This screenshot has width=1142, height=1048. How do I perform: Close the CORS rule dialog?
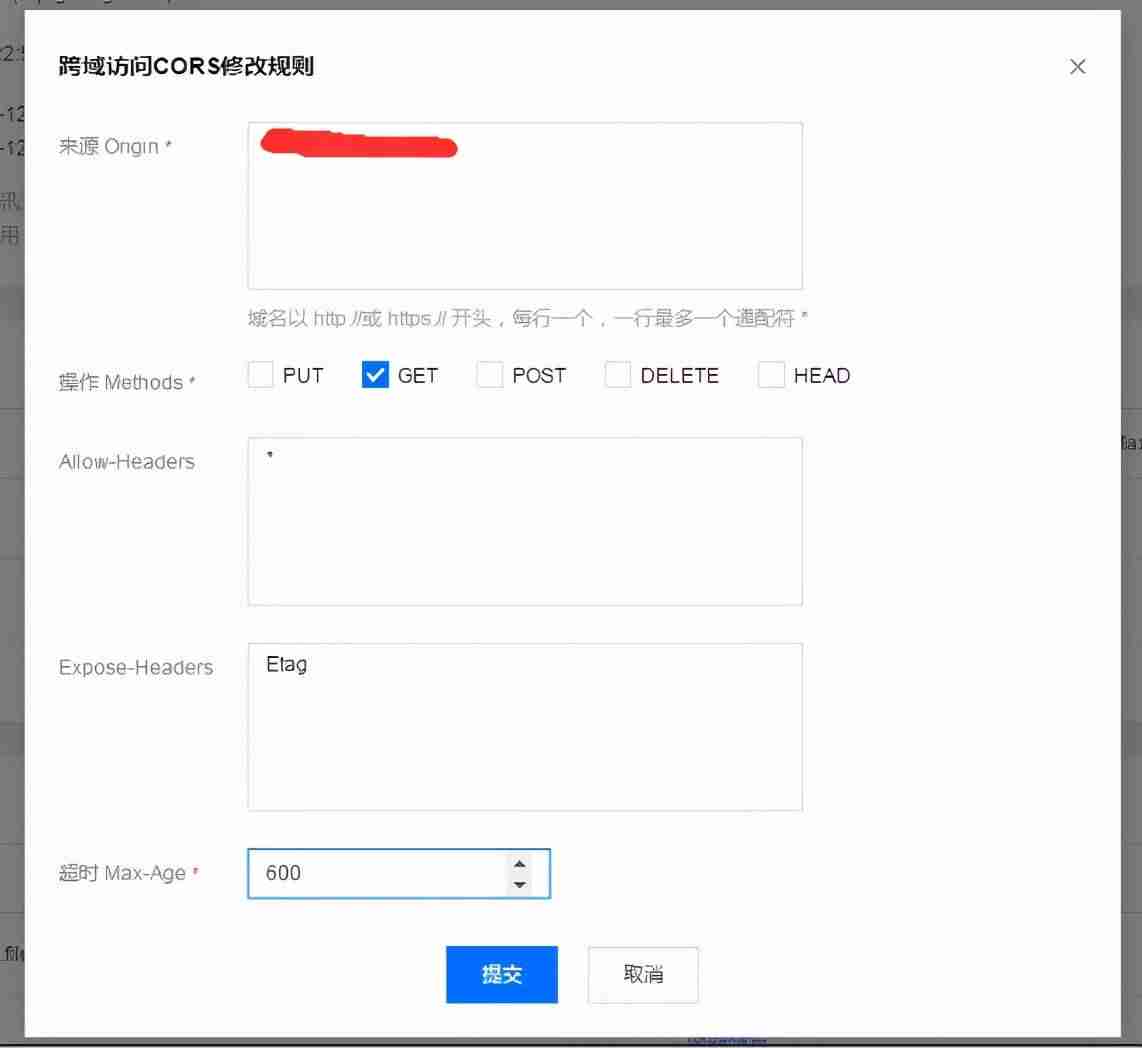coord(1077,67)
